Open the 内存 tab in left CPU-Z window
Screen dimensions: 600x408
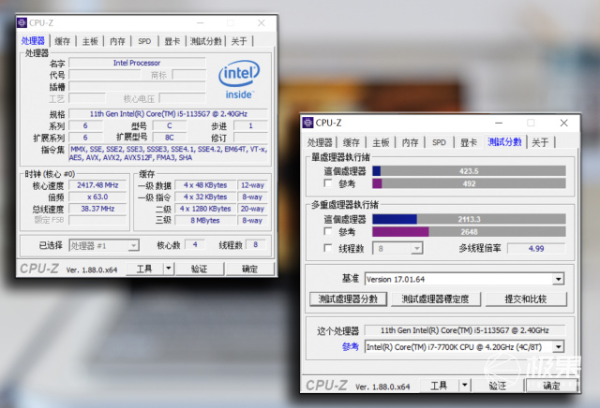pos(117,41)
